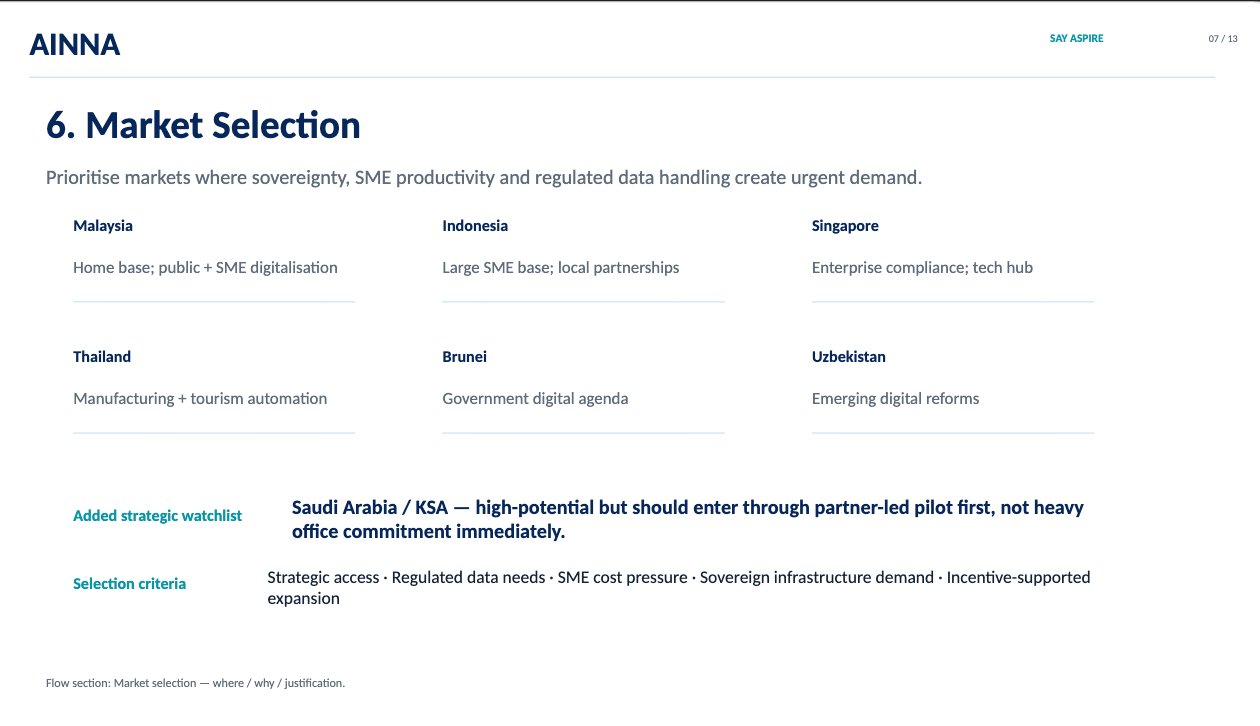Select 'Manufacturing + tourism automation' description
Image resolution: width=1260 pixels, height=726 pixels.
(200, 398)
